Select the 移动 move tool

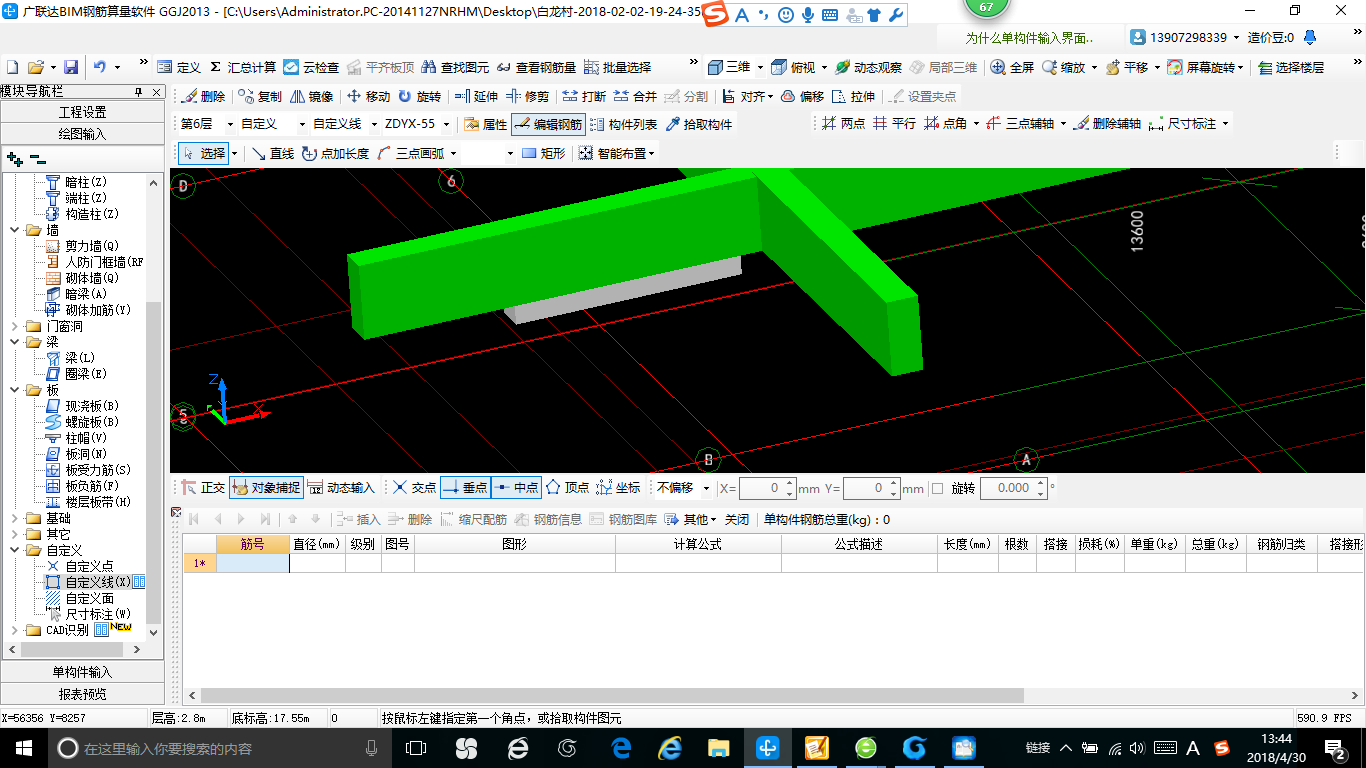(368, 96)
